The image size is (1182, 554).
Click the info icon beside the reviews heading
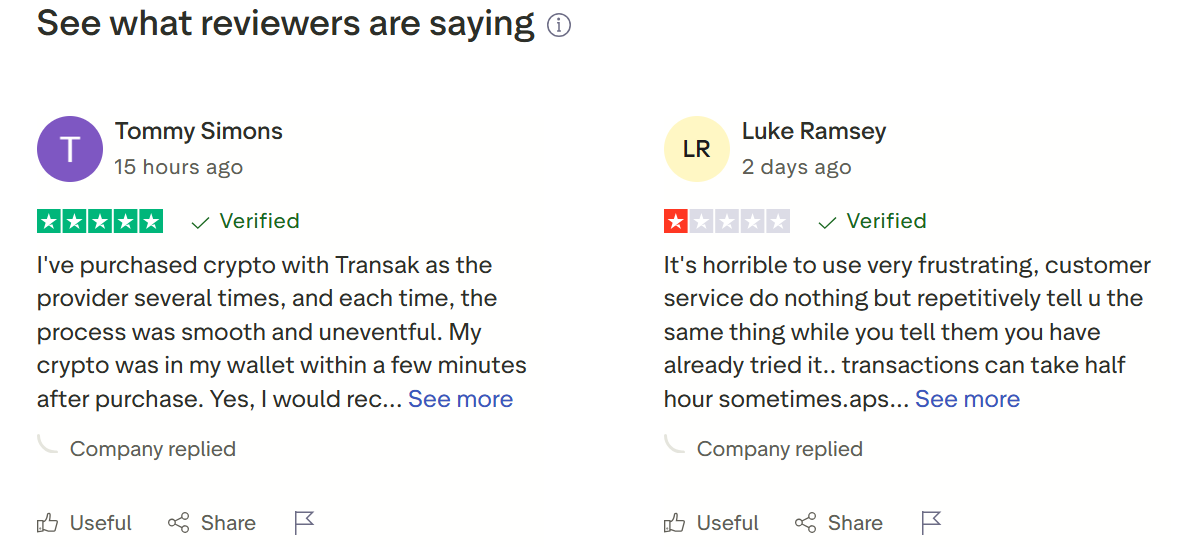click(x=559, y=26)
